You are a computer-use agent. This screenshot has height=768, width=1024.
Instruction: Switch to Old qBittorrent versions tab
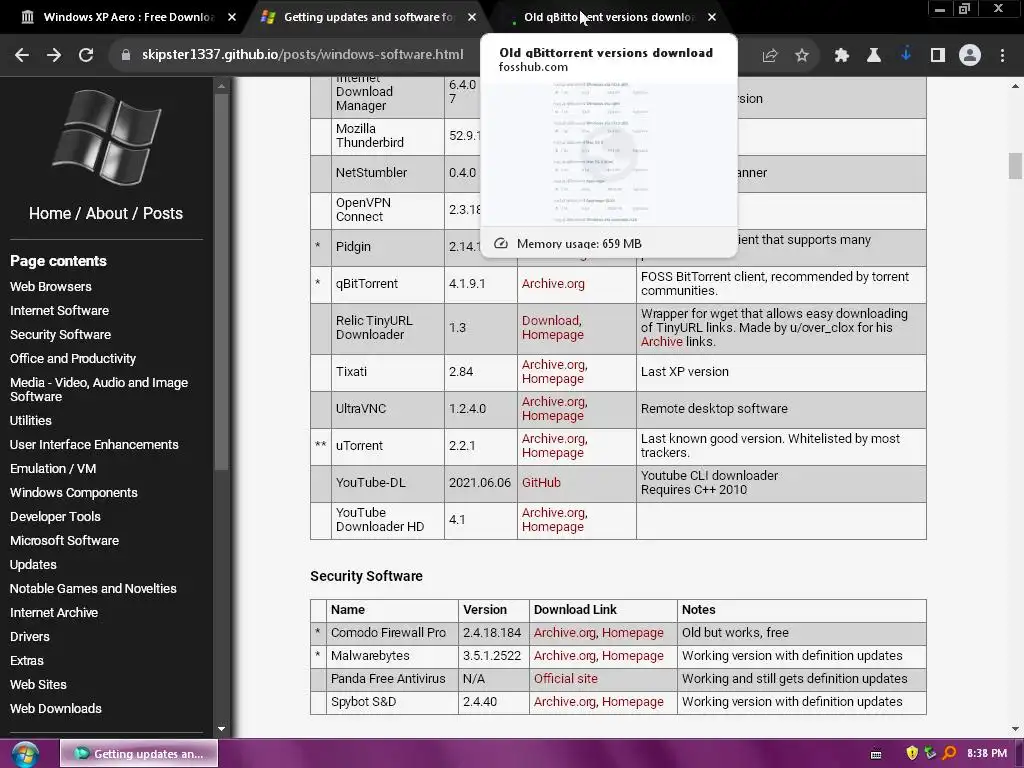click(x=607, y=17)
